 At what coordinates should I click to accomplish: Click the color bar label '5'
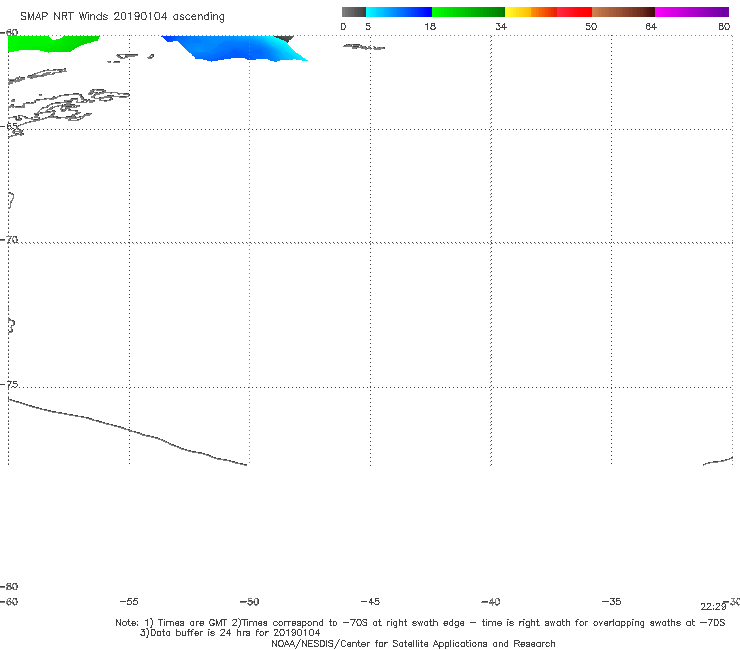(368, 26)
